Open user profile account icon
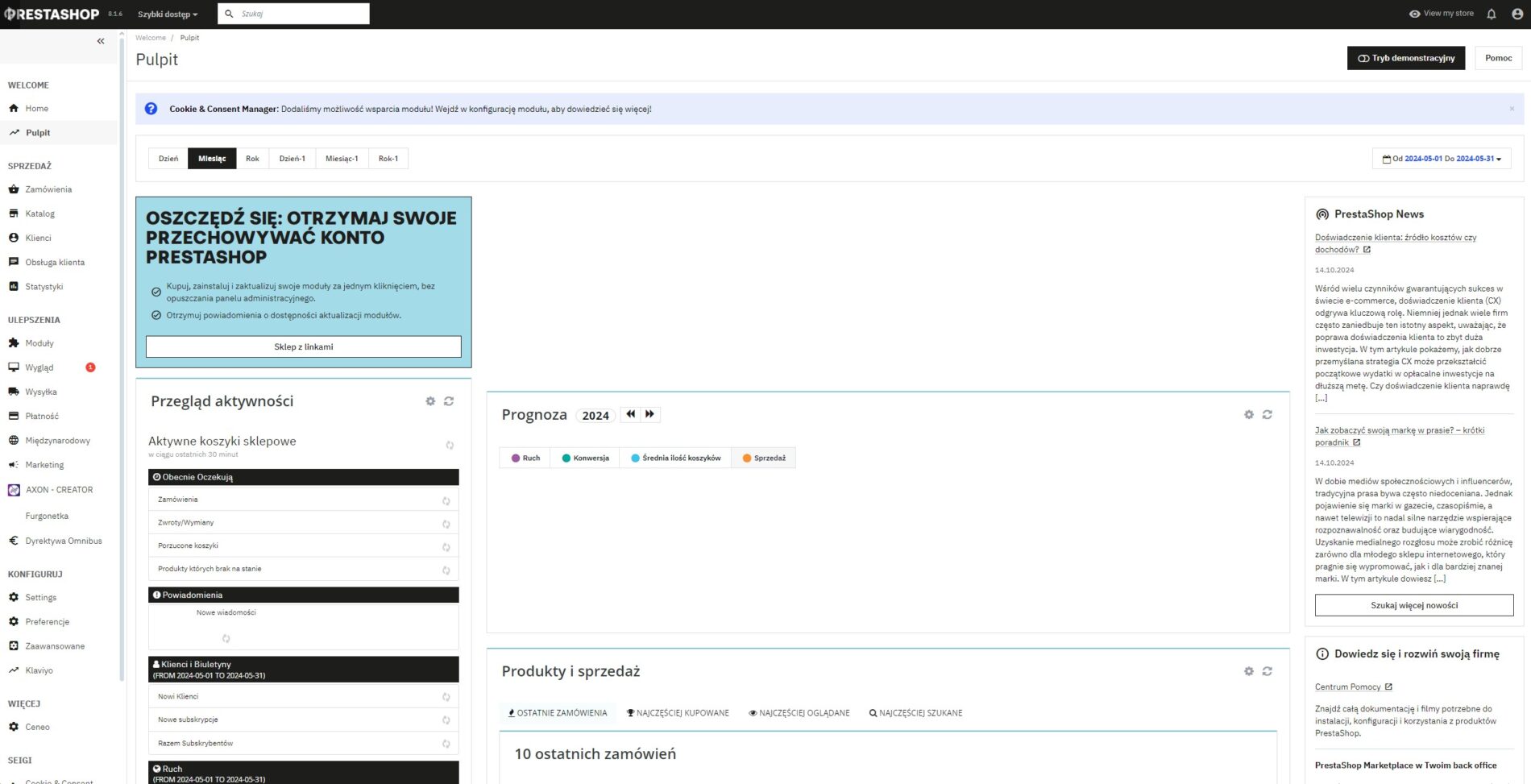Viewport: 1531px width, 784px height. 1517,14
